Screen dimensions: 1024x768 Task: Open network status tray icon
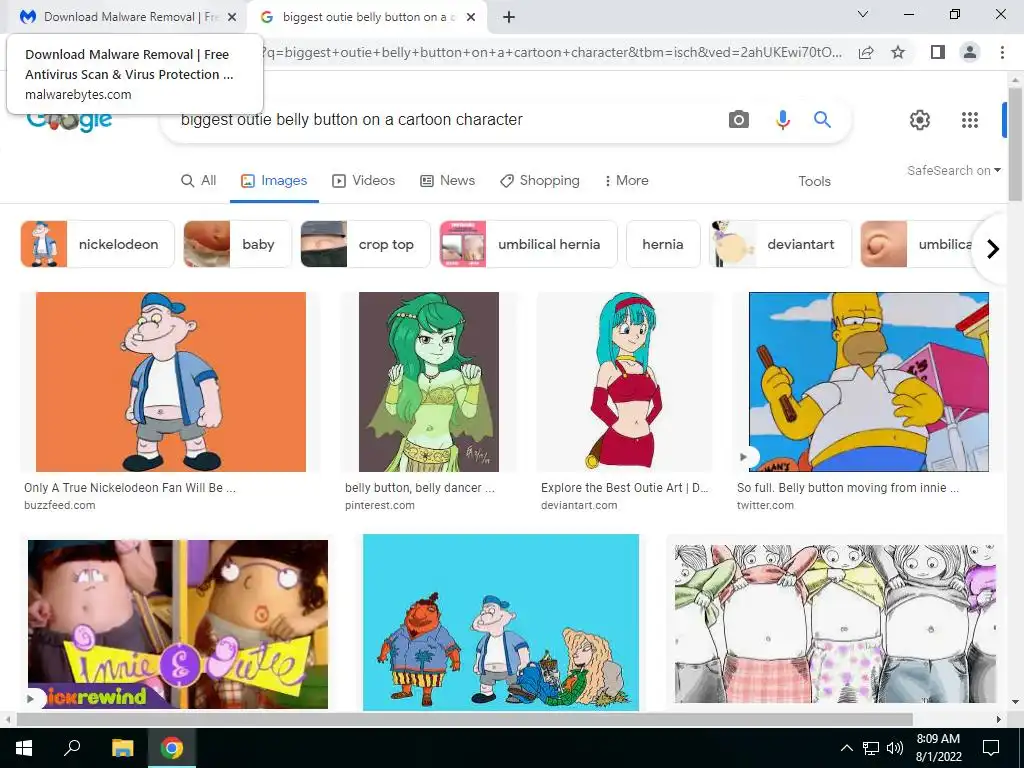click(871, 748)
